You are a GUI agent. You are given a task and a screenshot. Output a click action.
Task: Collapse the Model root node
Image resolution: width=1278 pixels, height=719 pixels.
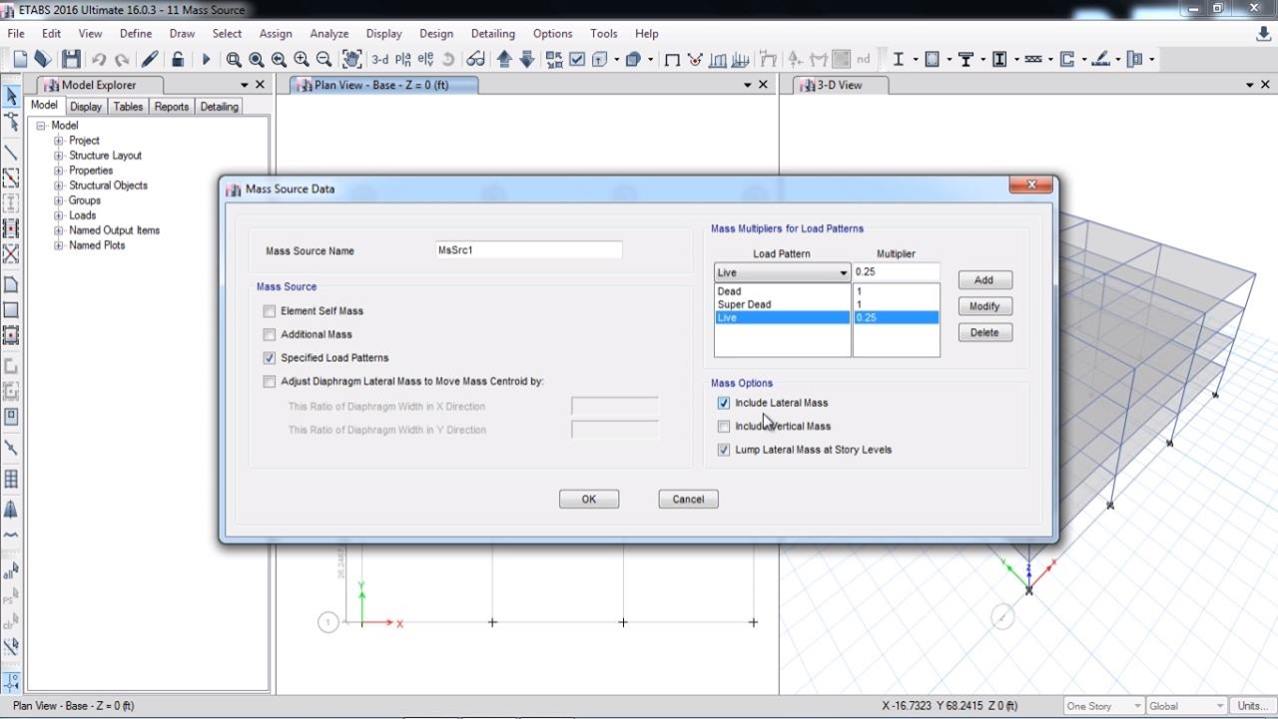point(42,126)
